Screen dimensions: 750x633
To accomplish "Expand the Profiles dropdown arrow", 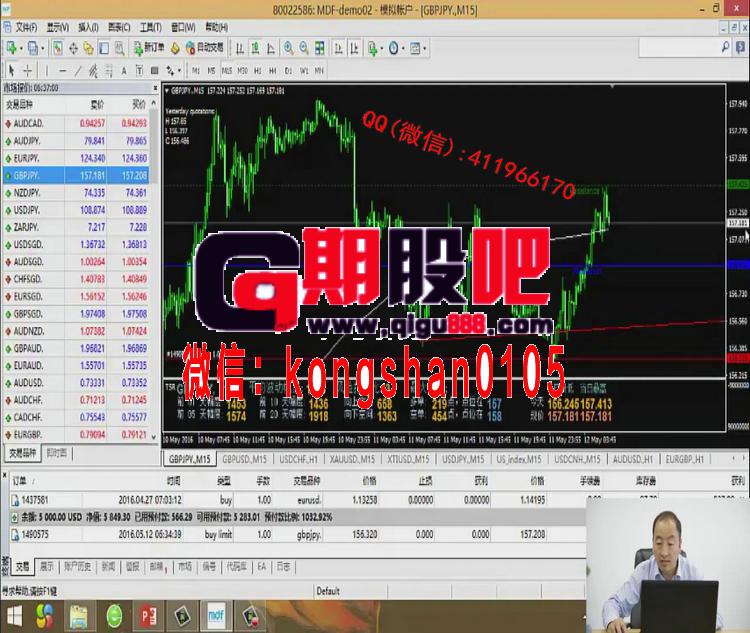I will click(43, 48).
